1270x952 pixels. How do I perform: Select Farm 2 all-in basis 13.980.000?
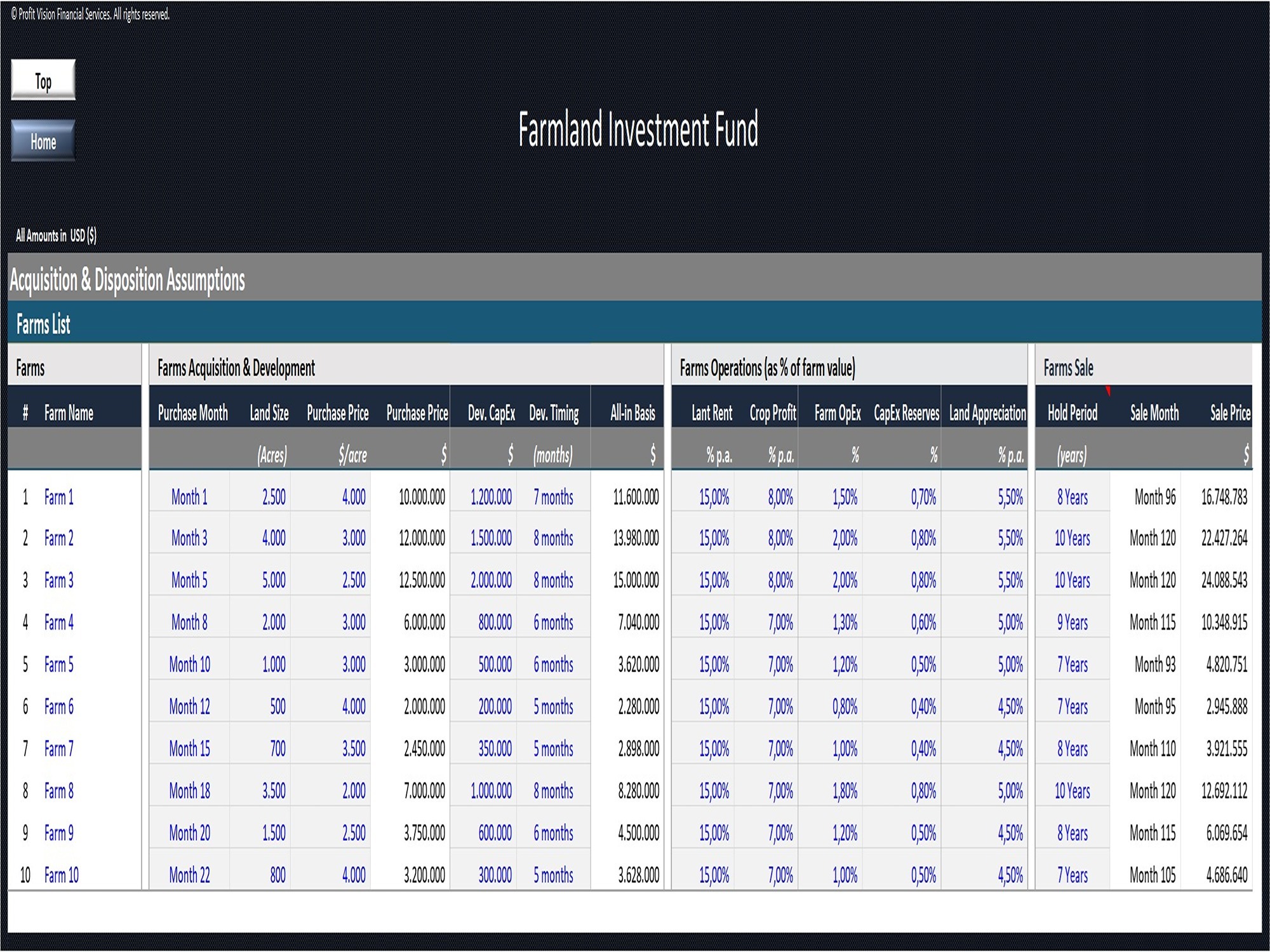pyautogui.click(x=636, y=538)
